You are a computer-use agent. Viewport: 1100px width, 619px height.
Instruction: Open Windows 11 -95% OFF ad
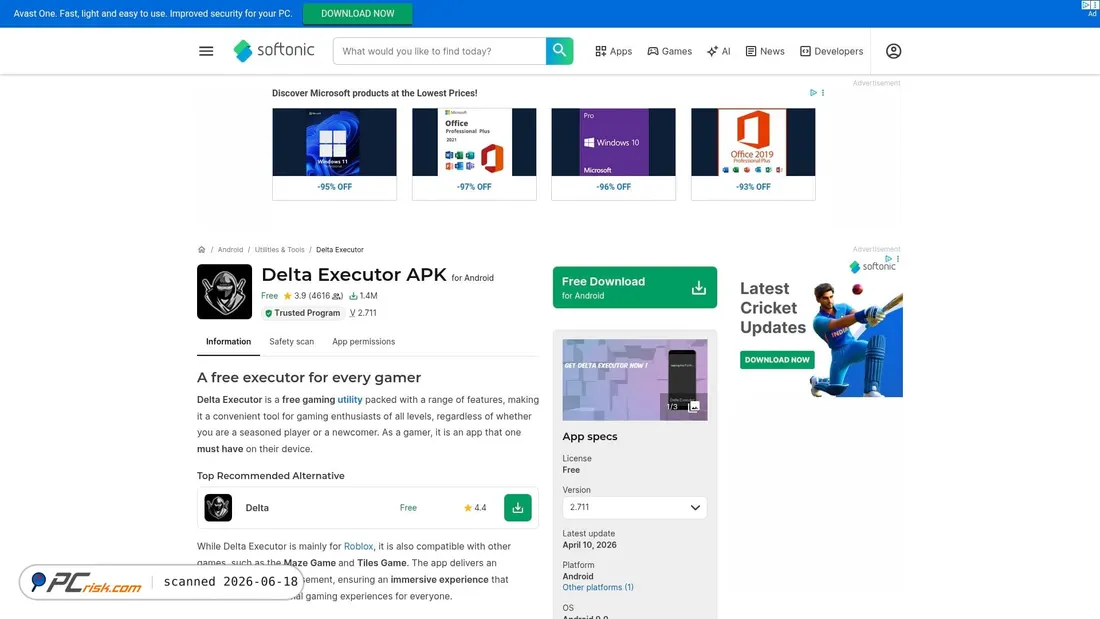[x=335, y=154]
